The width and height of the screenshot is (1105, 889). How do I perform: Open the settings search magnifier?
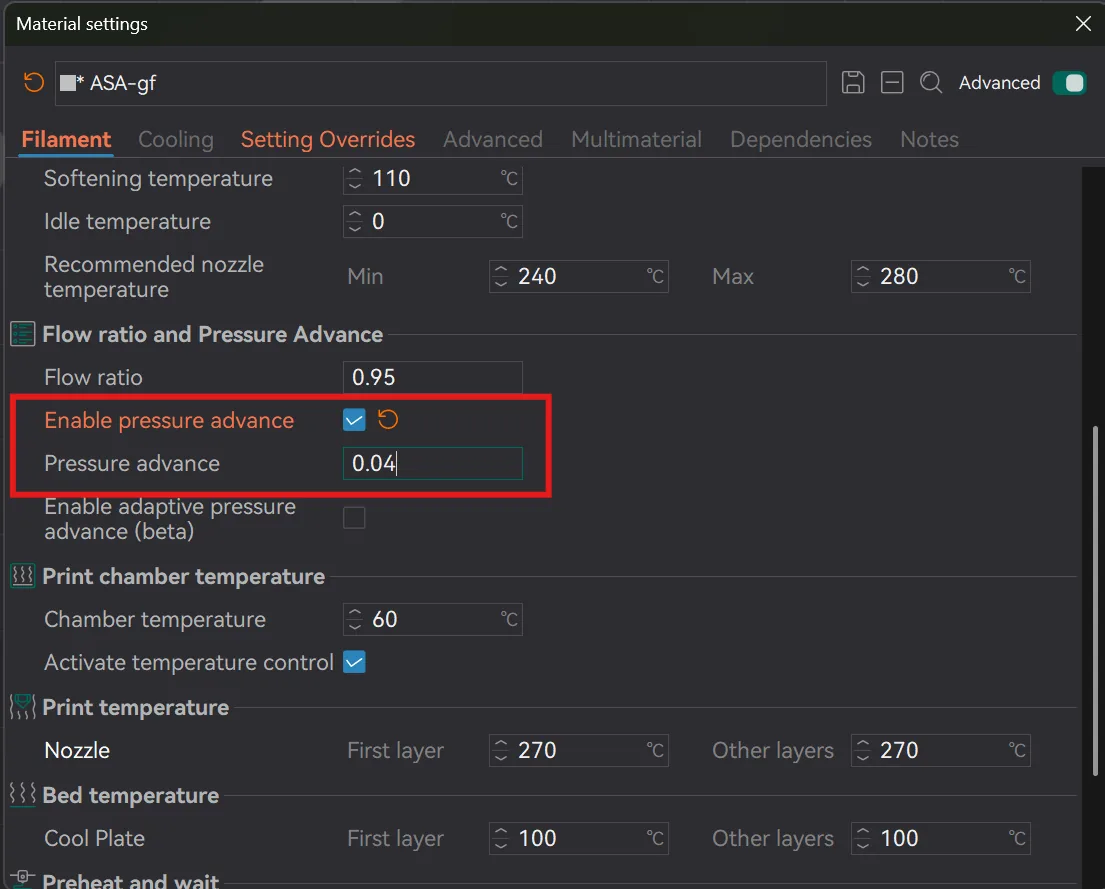coord(930,82)
